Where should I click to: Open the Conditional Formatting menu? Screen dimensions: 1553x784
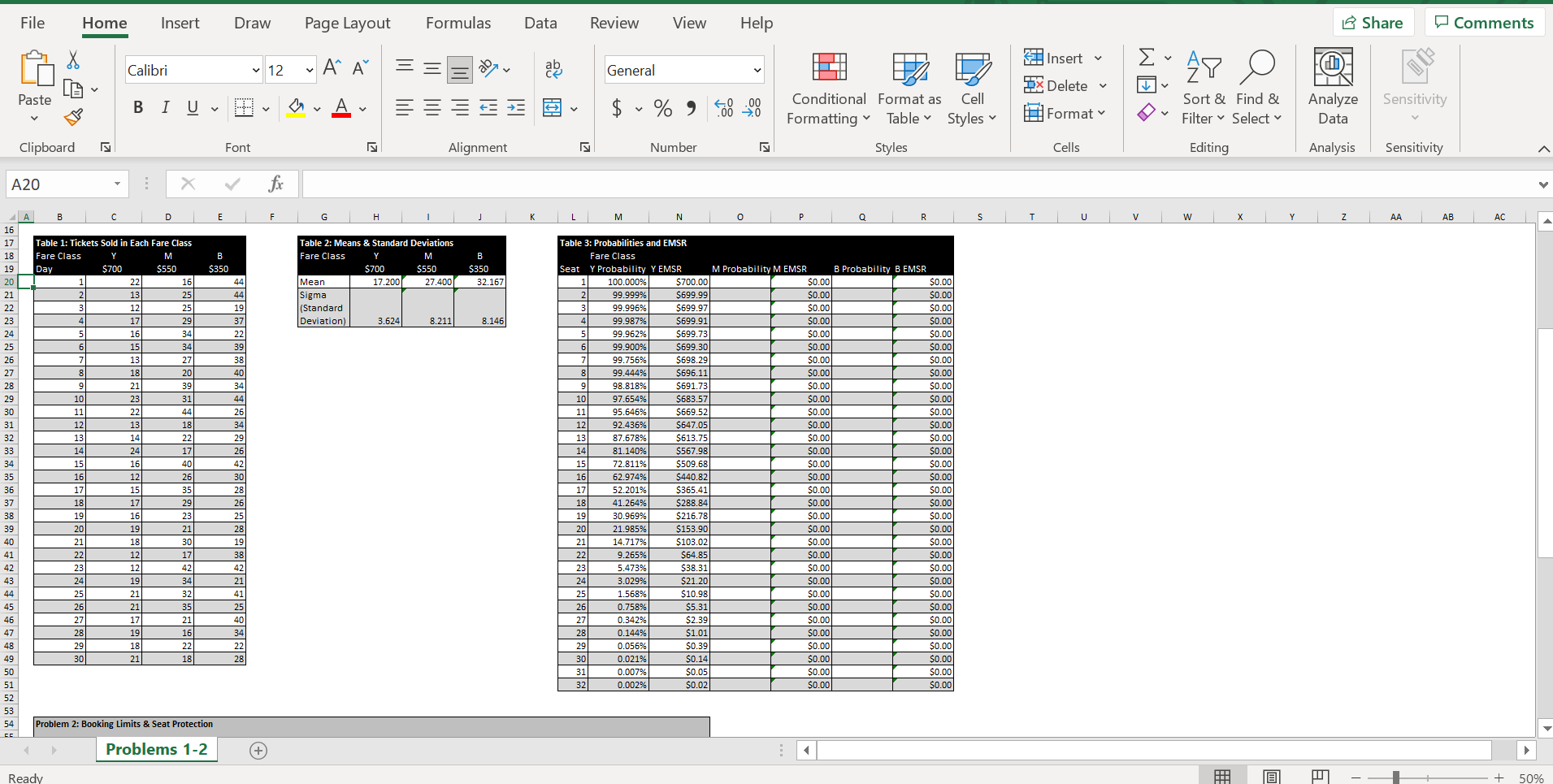tap(827, 88)
